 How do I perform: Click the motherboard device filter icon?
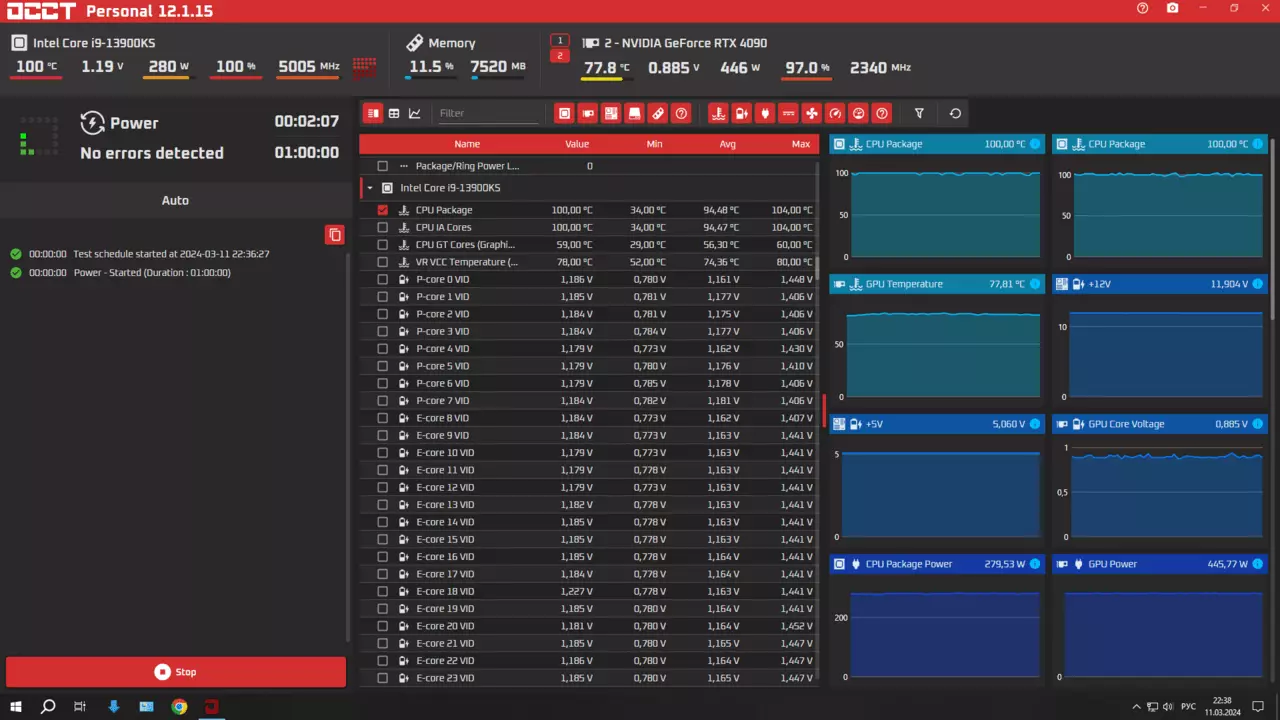611,113
